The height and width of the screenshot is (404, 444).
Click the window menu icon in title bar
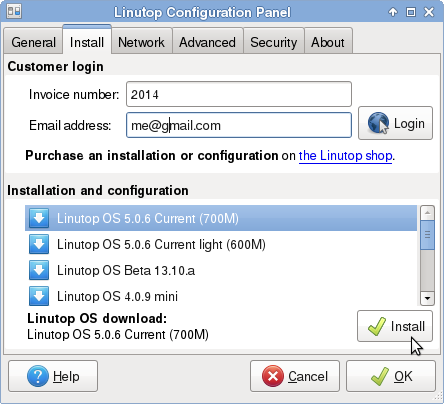pyautogui.click(x=14, y=12)
